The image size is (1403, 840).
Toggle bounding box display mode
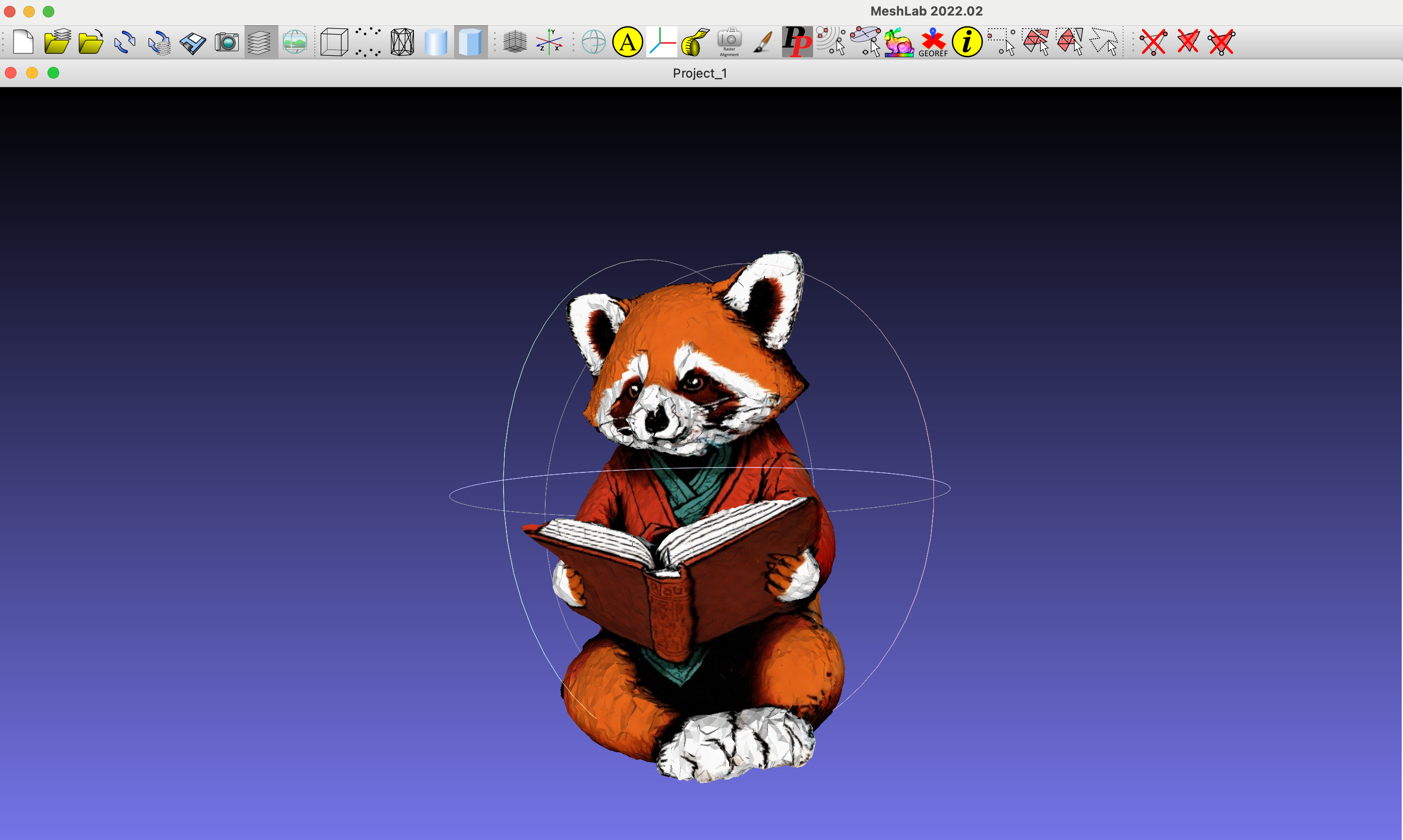(x=334, y=42)
